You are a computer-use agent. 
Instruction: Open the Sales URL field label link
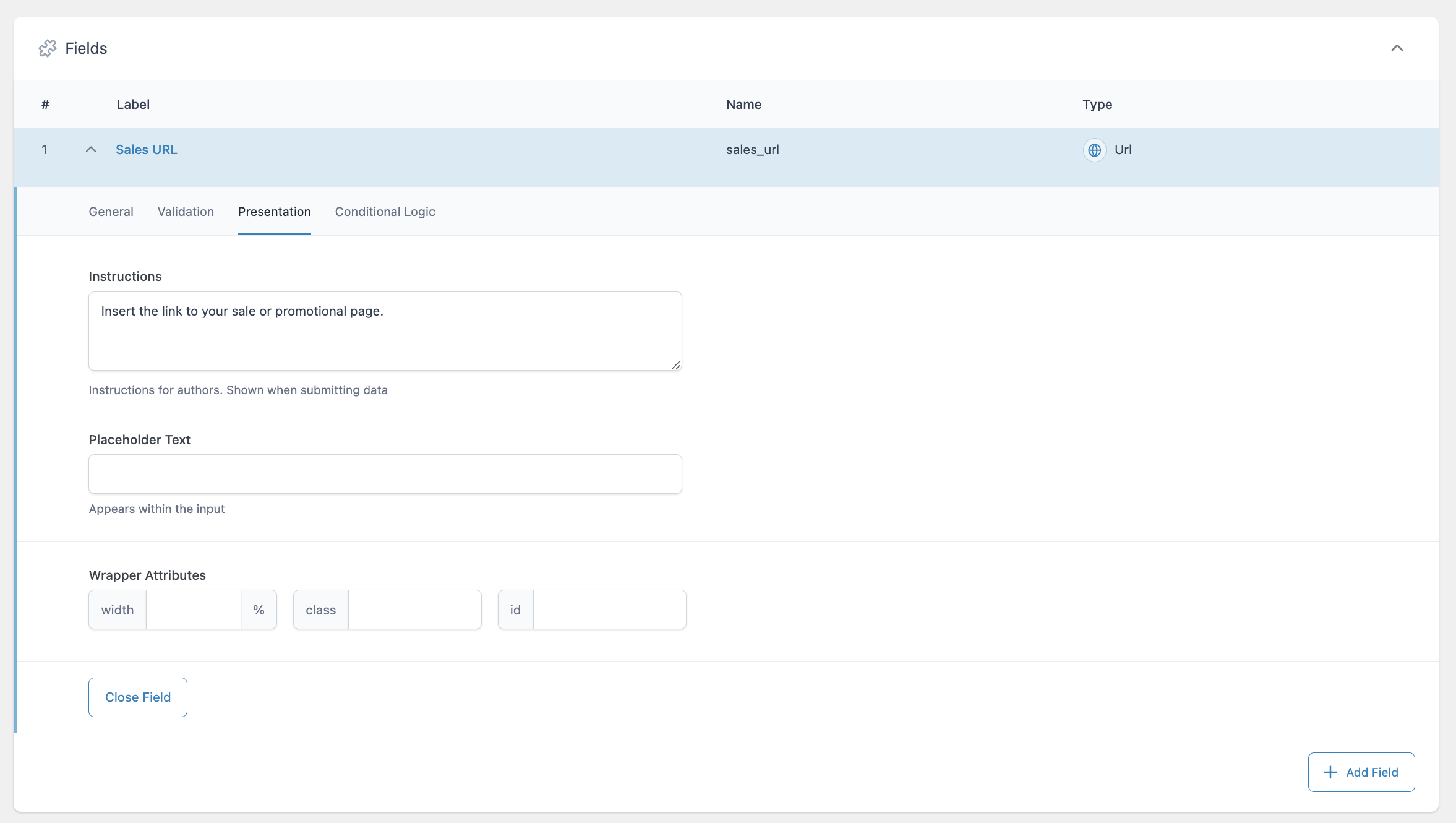coord(146,149)
